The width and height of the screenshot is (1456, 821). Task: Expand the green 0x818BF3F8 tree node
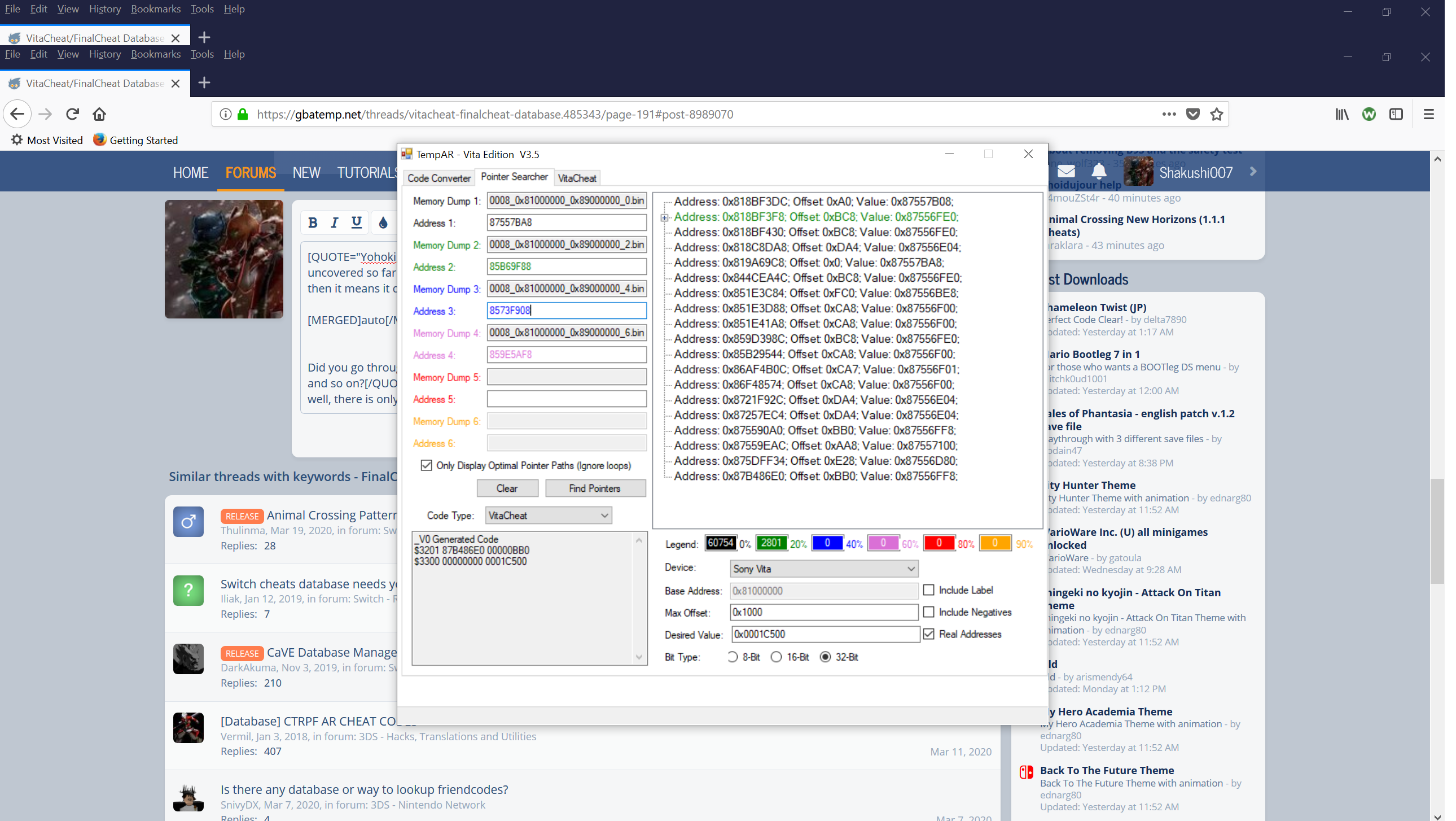point(665,217)
